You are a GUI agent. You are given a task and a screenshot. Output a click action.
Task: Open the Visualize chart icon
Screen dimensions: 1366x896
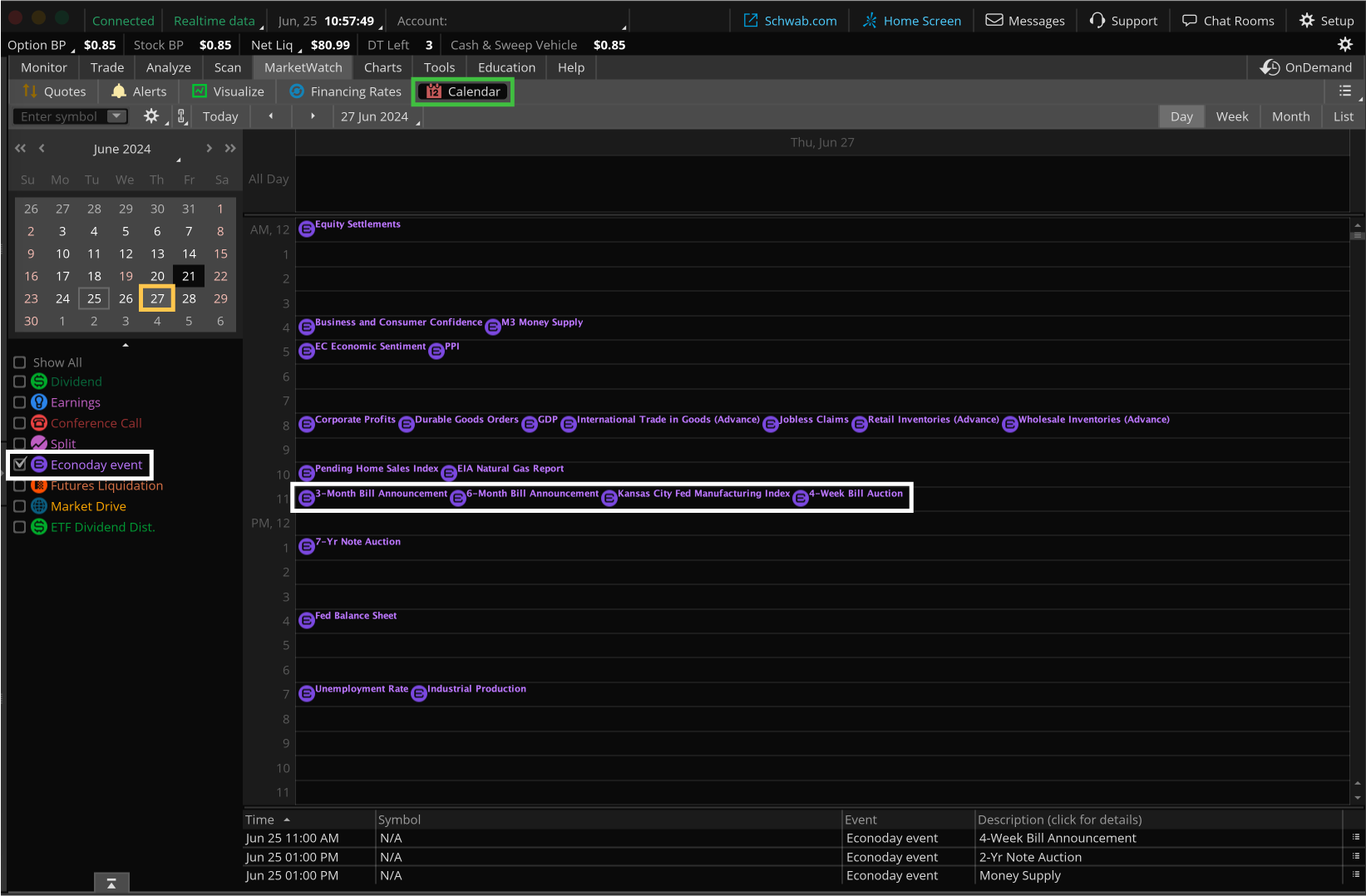click(x=200, y=91)
